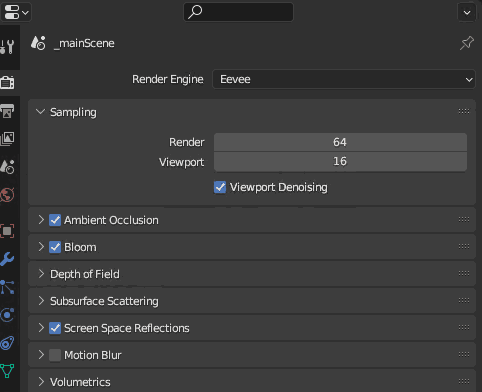Click the Bloom panel drag grip

pos(464,246)
